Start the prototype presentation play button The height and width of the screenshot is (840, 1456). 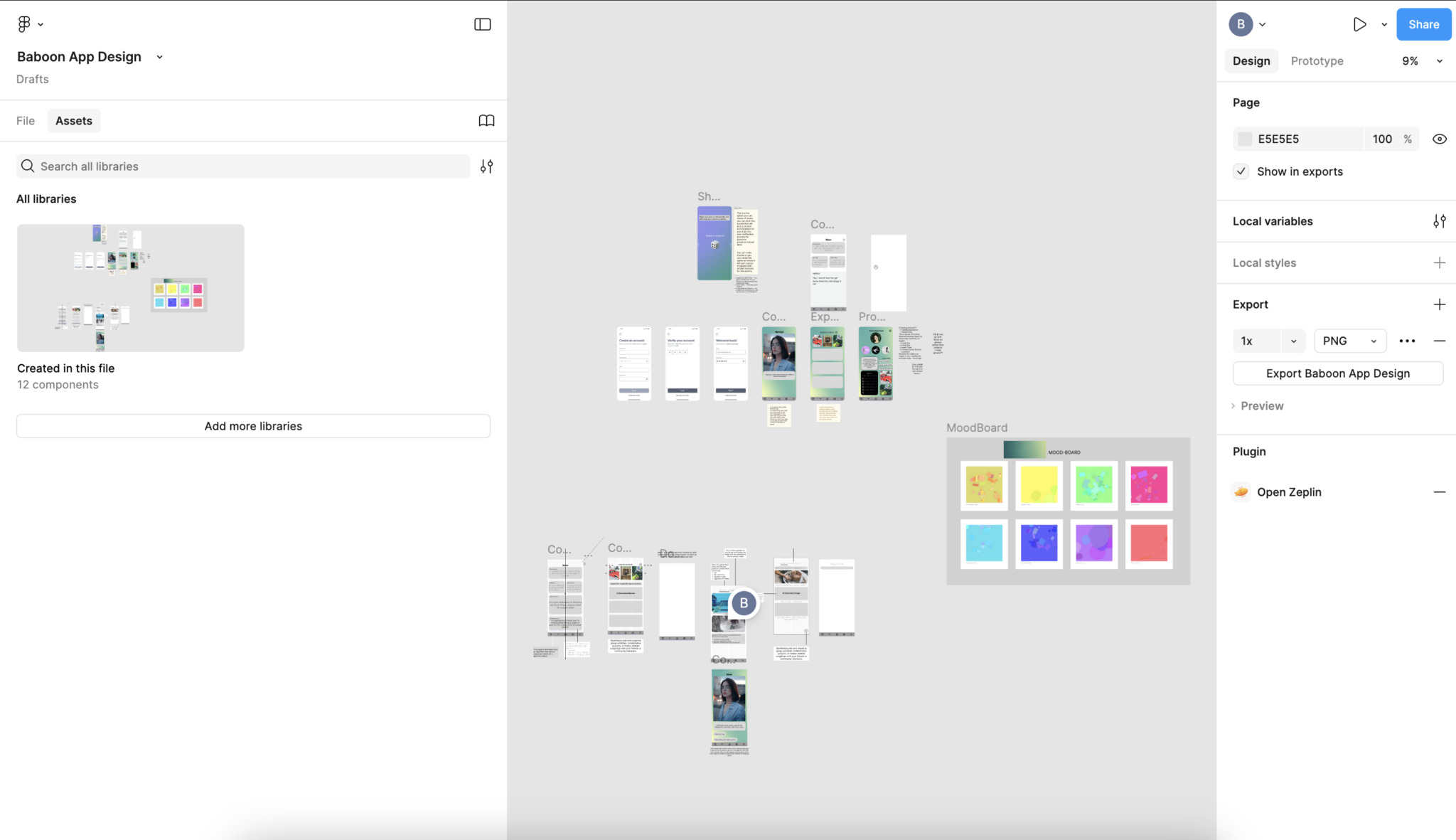point(1359,24)
